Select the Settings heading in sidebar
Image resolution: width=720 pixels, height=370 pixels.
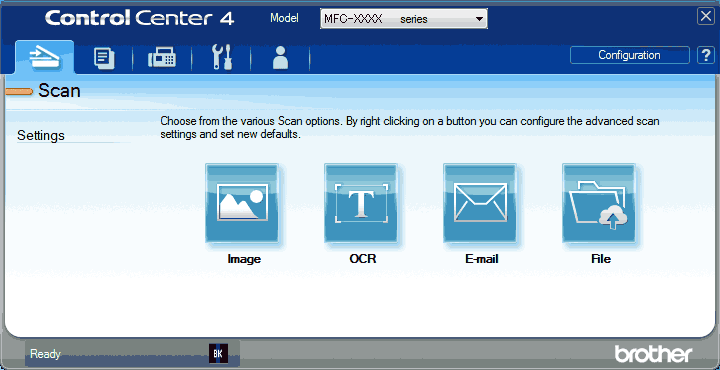pyautogui.click(x=41, y=136)
